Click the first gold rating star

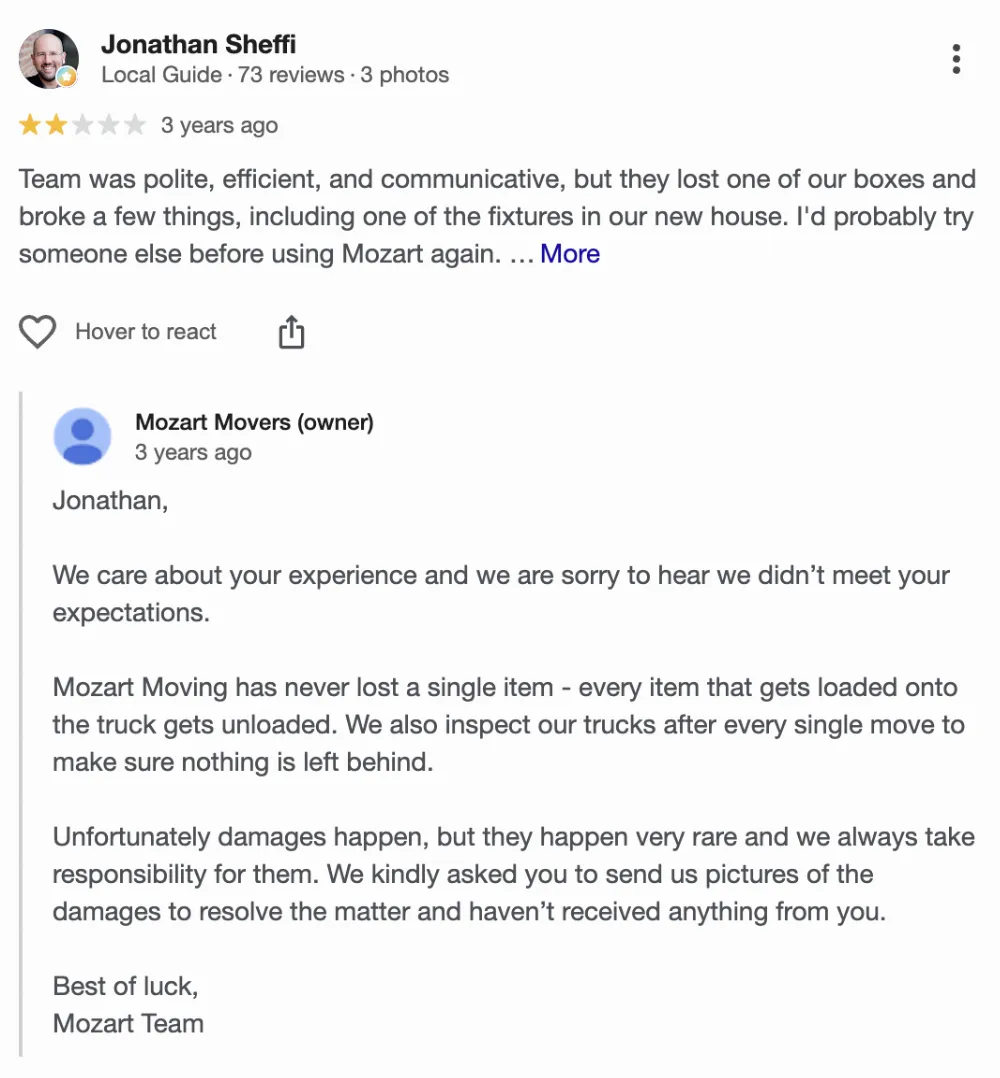[x=30, y=125]
